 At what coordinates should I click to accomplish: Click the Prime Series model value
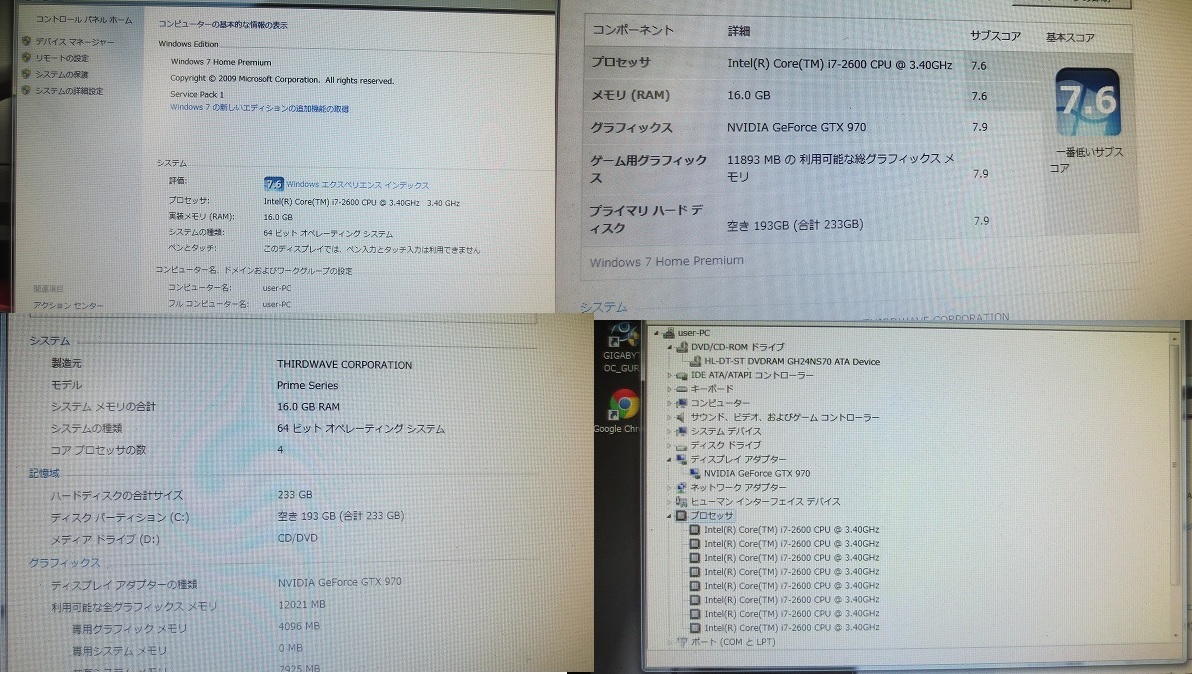[307, 385]
